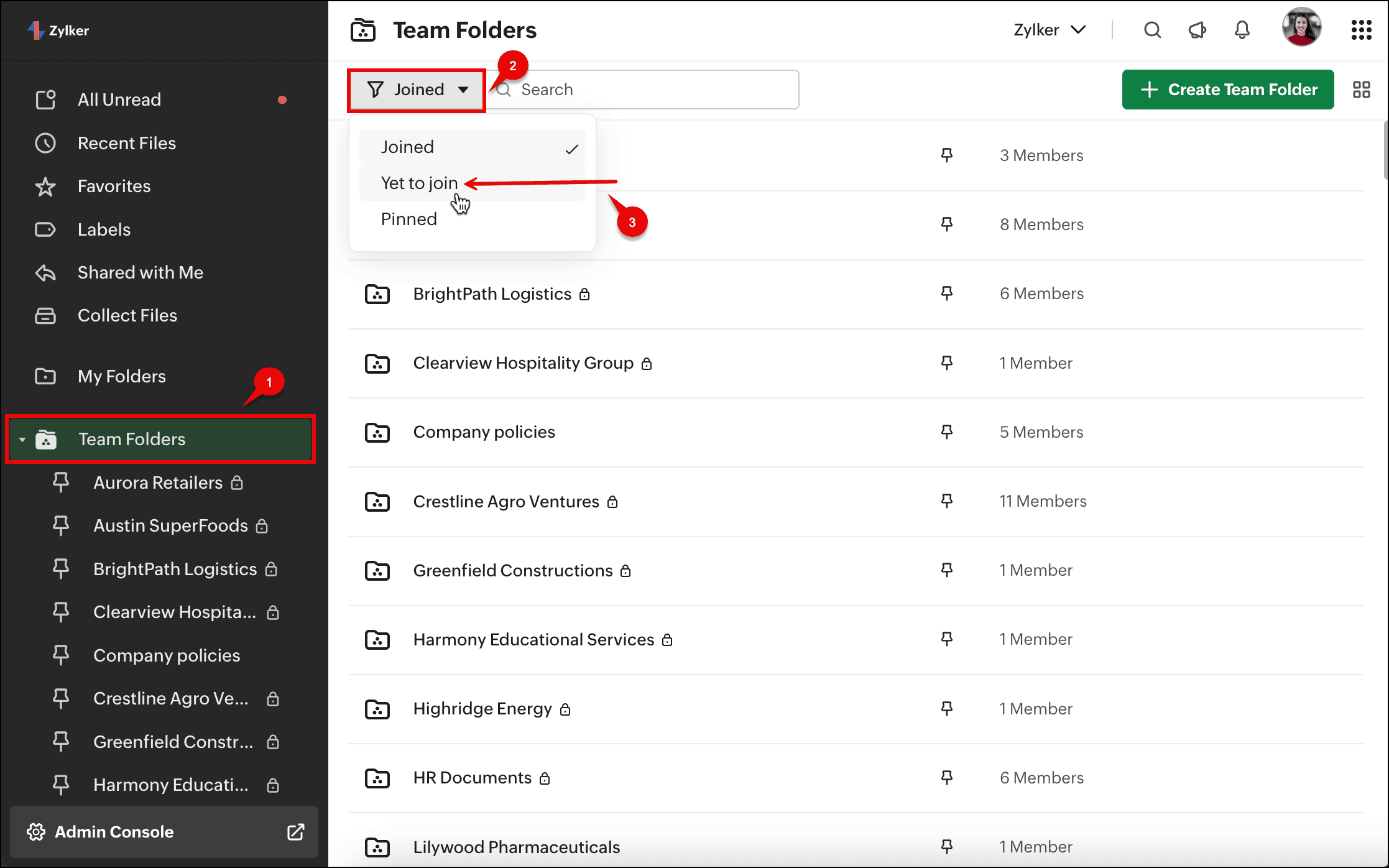Click the user profile avatar

click(1301, 27)
